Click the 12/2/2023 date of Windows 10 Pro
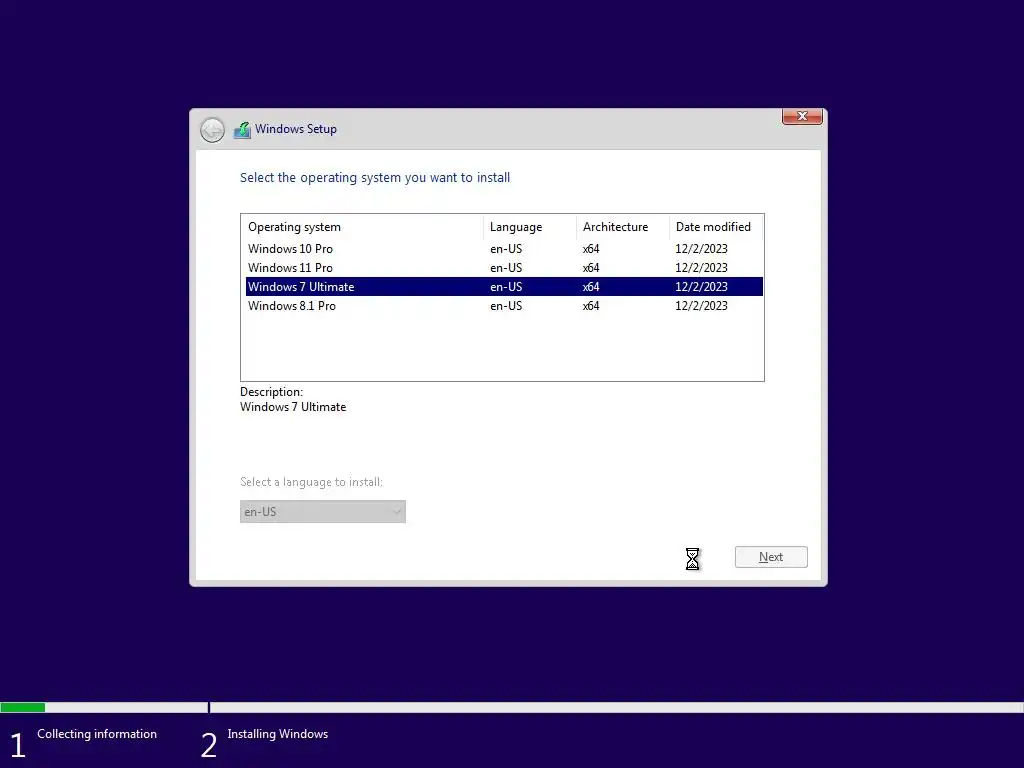Viewport: 1024px width, 768px height. (701, 249)
